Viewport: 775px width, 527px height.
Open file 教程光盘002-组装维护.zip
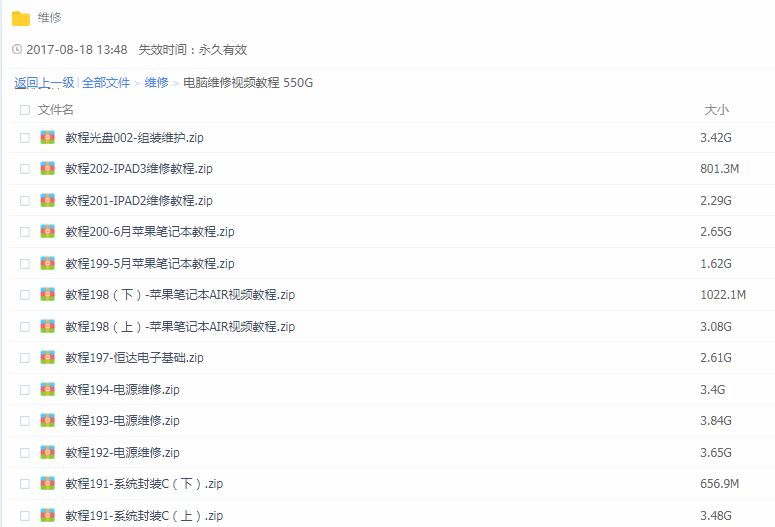tap(134, 137)
